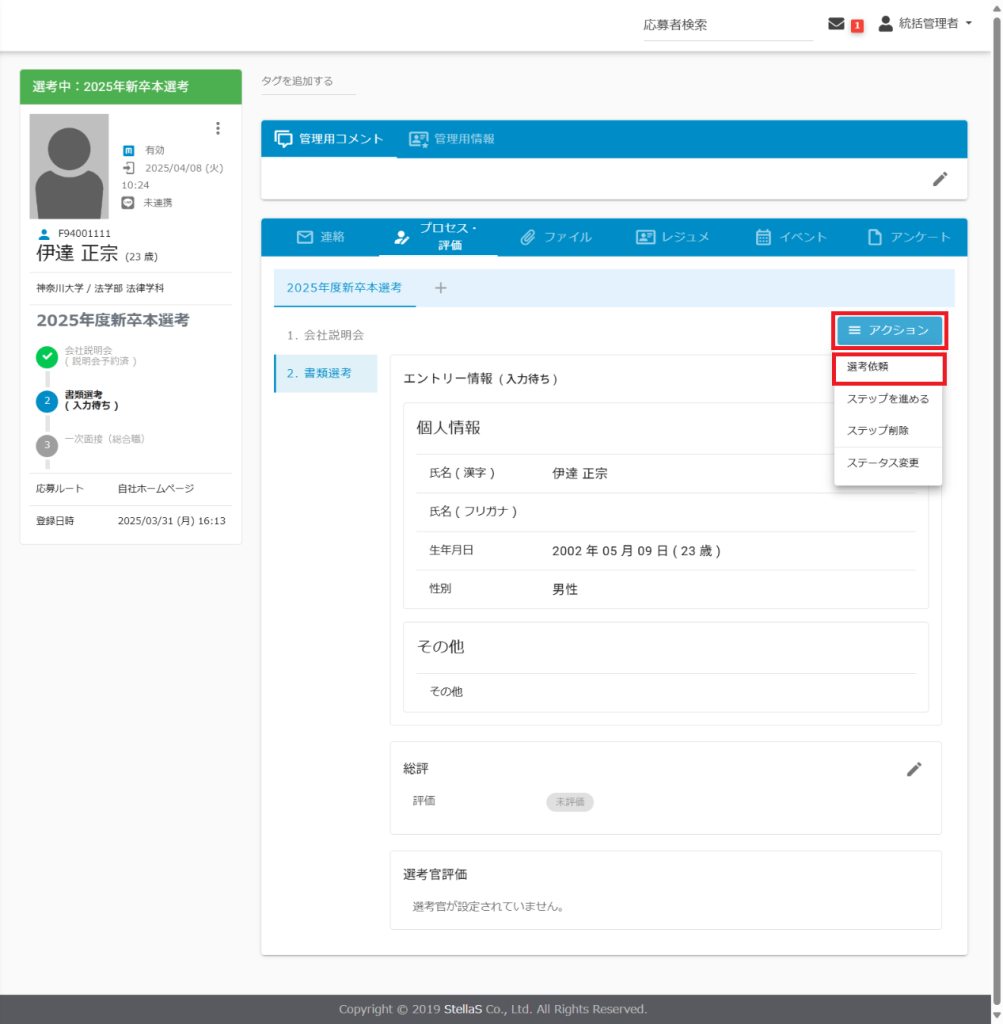
Task: Click the step 3 一次面接 circle icon
Action: (46, 445)
